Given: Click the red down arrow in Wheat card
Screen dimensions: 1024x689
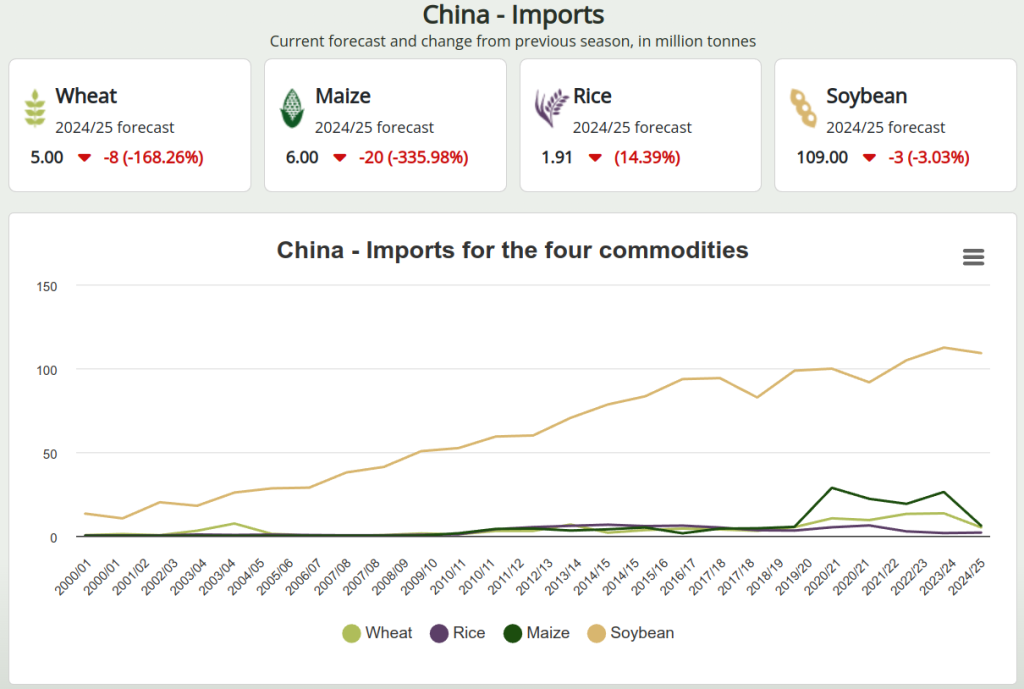Looking at the screenshot, I should click(x=84, y=158).
